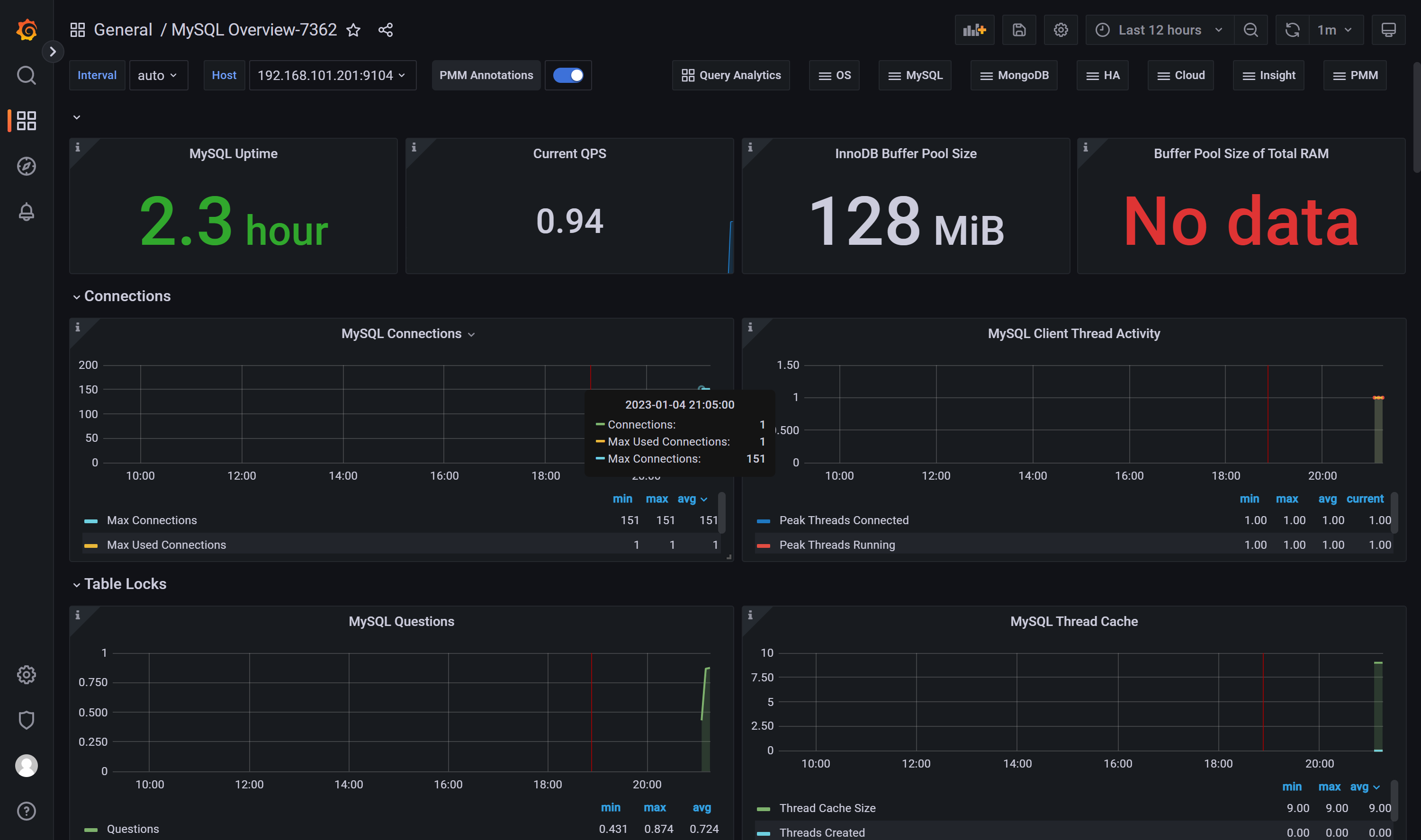Toggle Max Used Connections series visibility
The image size is (1421, 840).
166,545
